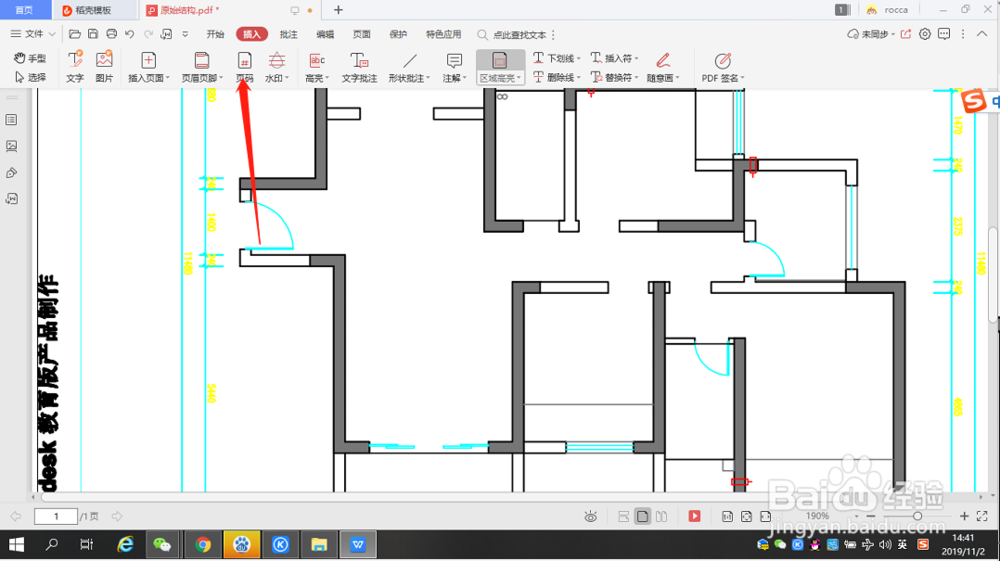Switch to the 页面 ribbon tab
This screenshot has height=561, width=1000.
(362, 34)
